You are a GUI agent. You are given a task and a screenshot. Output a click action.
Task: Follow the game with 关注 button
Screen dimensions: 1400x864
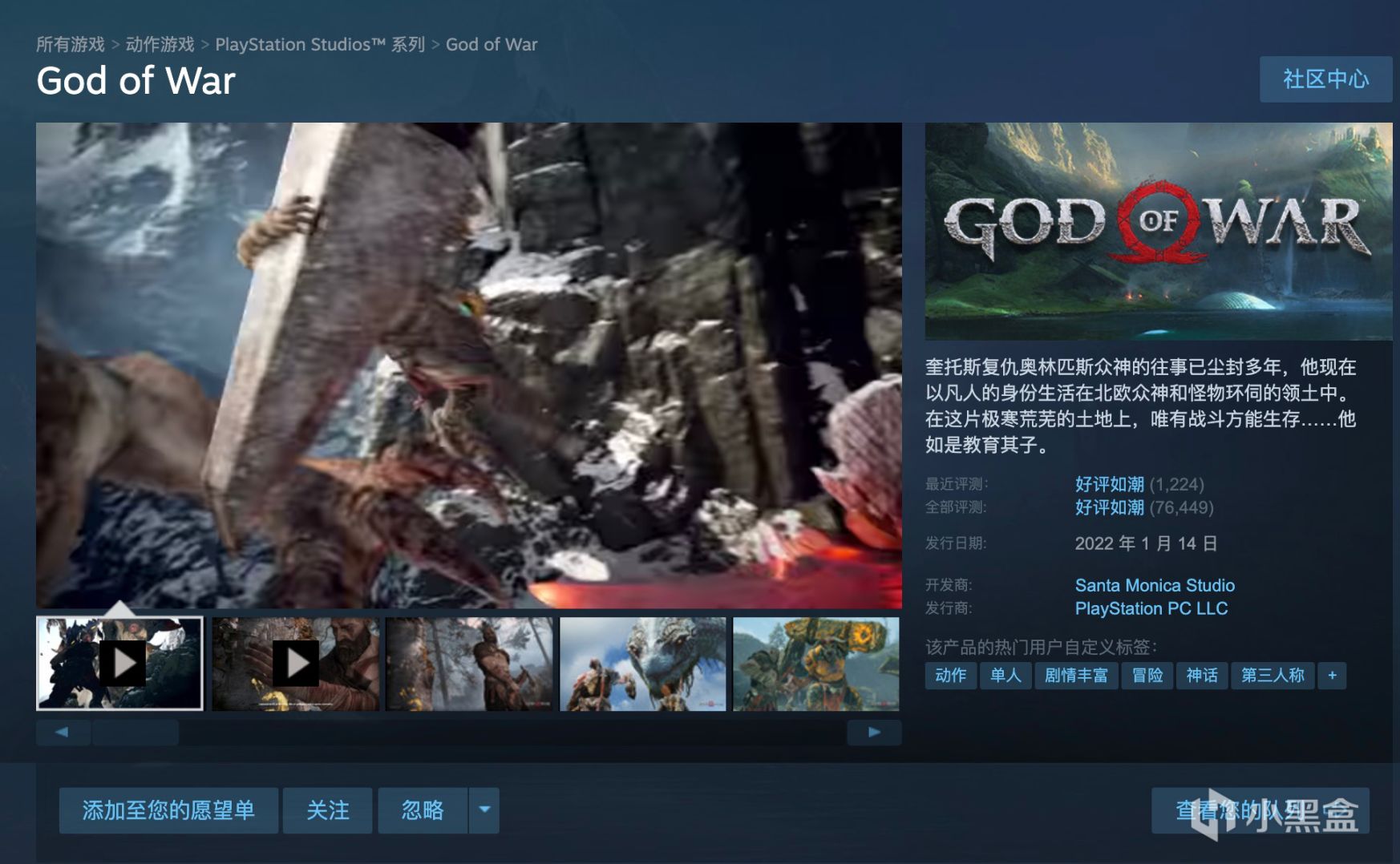327,810
